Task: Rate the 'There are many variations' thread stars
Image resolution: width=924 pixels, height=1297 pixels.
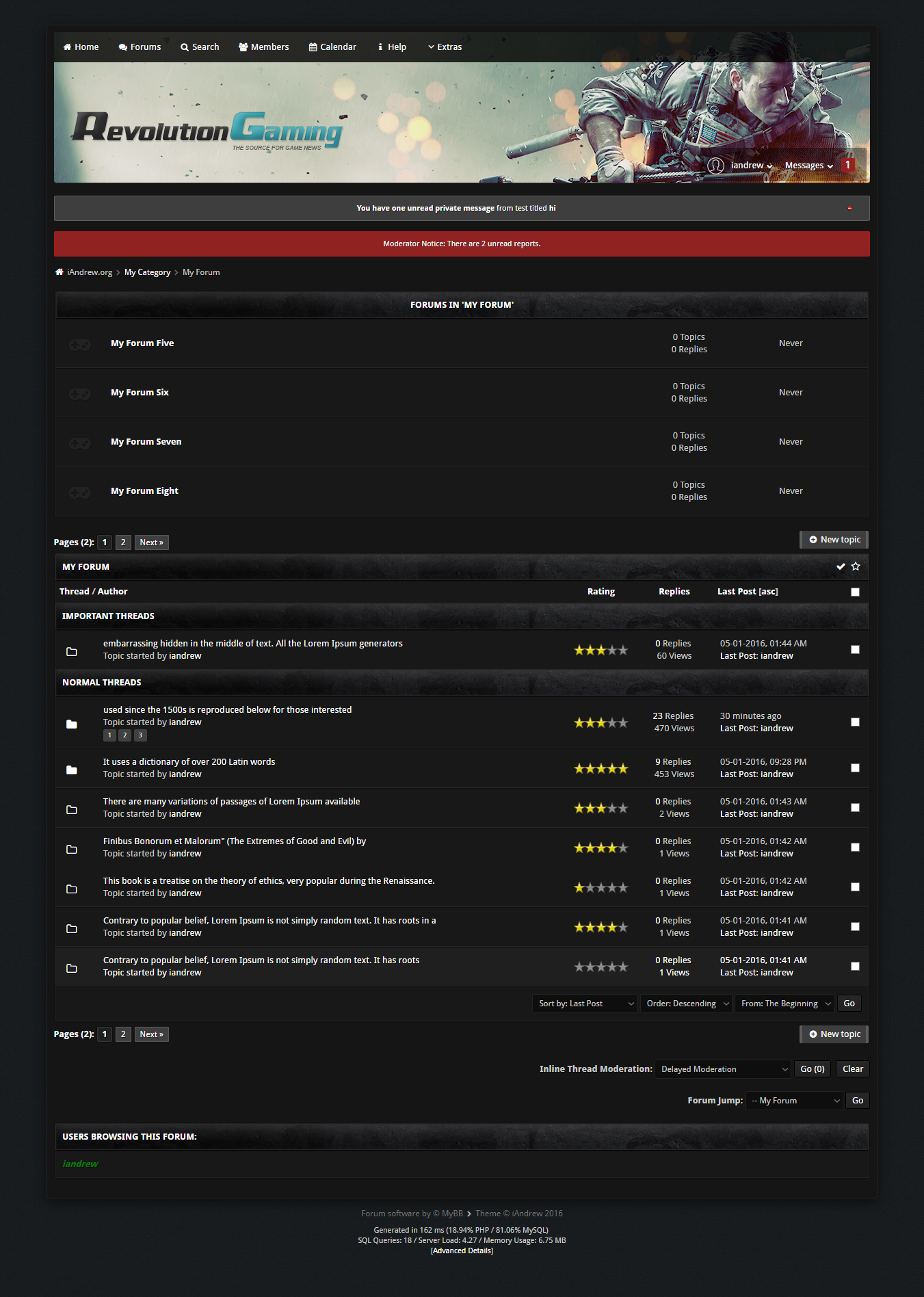Action: point(600,808)
